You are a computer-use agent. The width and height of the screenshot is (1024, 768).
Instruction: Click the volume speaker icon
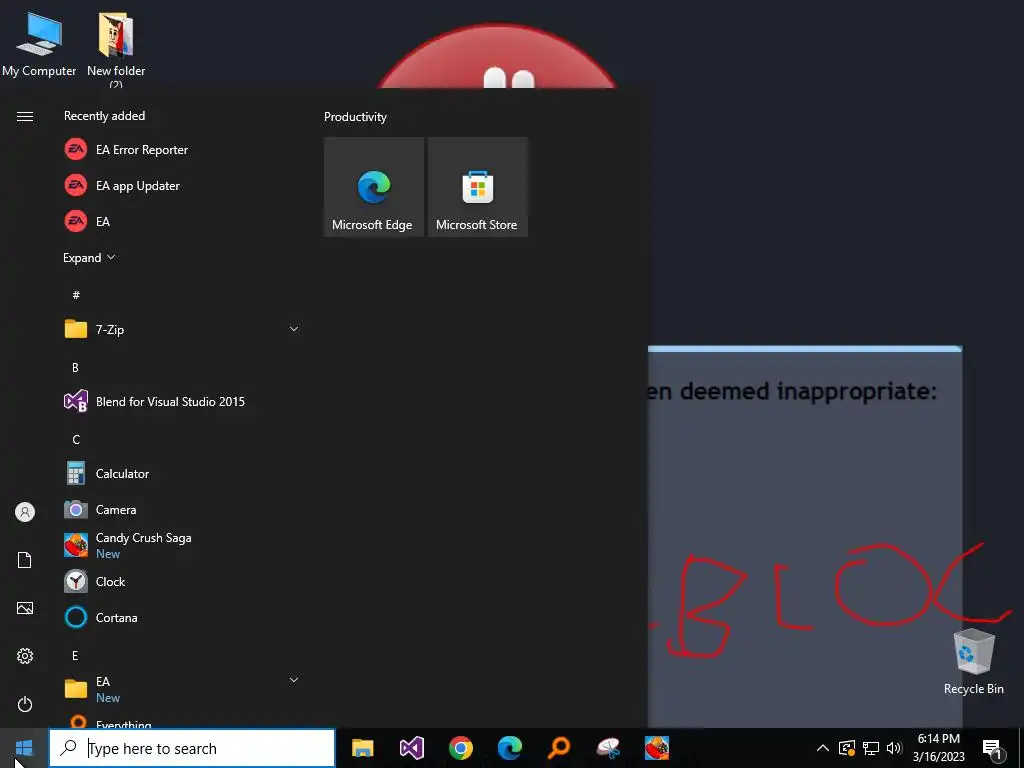point(894,748)
